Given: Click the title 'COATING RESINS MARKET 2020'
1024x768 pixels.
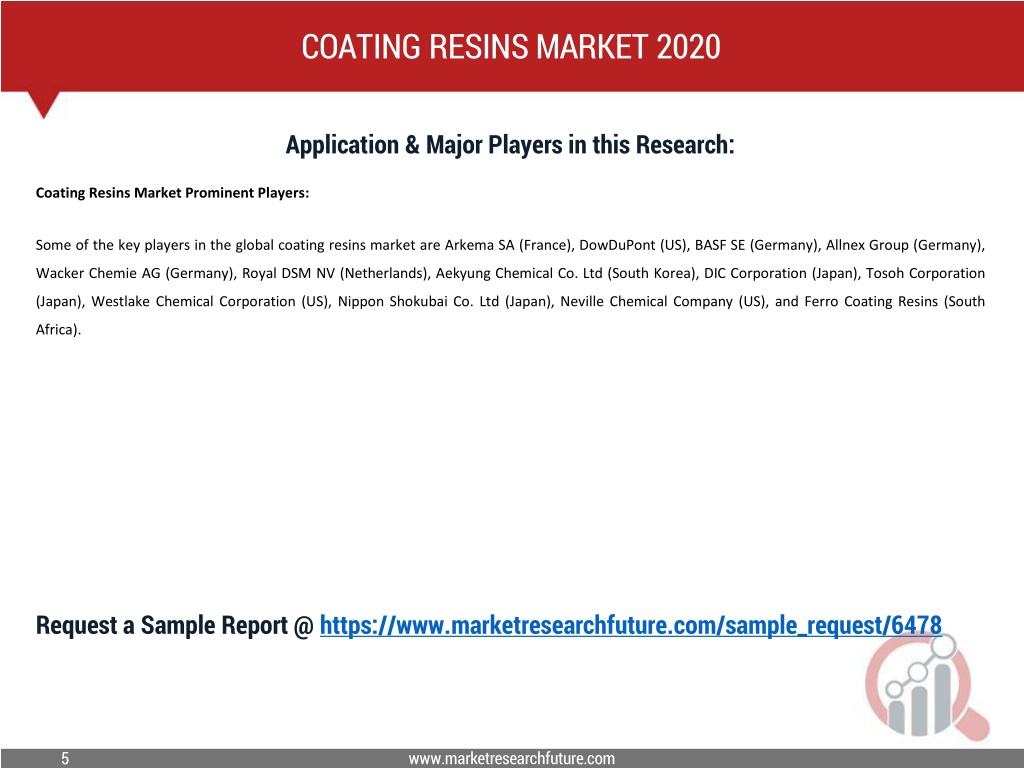Looking at the screenshot, I should pos(511,47).
